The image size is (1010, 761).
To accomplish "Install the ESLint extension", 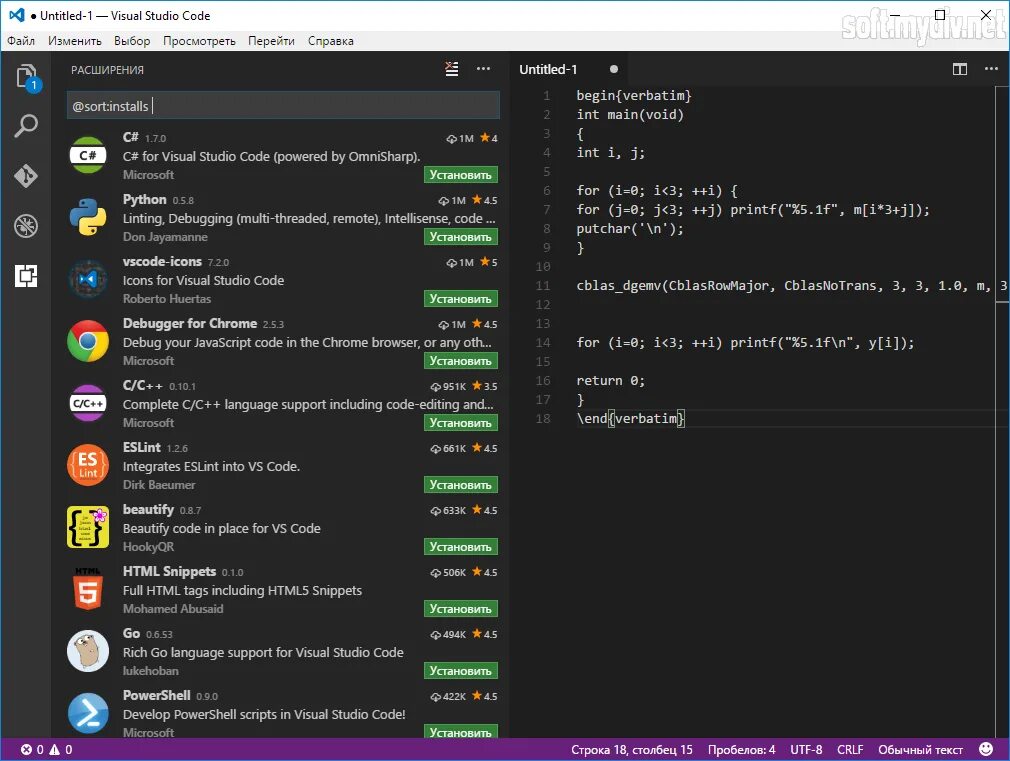I will [461, 484].
